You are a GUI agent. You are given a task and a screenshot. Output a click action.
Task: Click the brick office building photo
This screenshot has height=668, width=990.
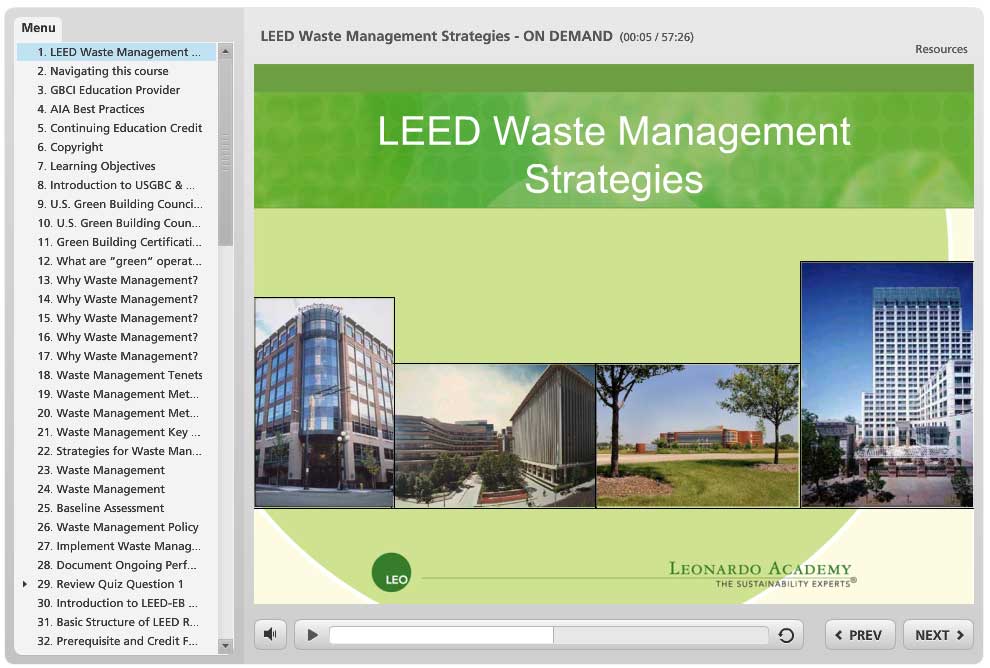[x=325, y=402]
